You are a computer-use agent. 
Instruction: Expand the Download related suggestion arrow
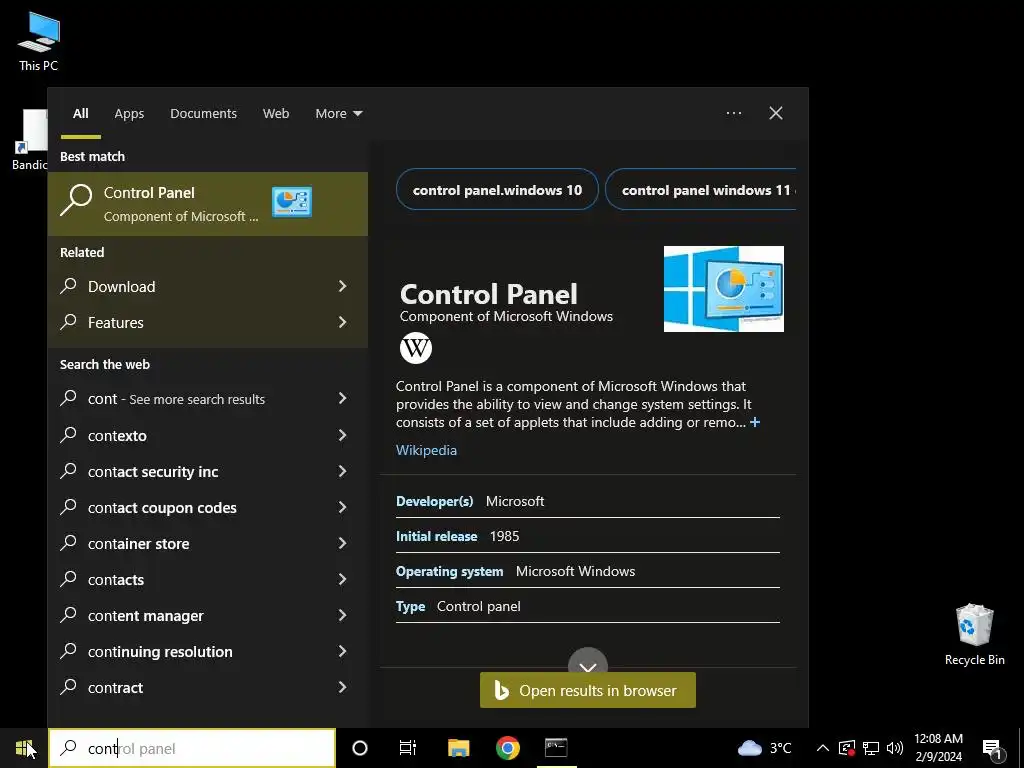pyautogui.click(x=342, y=286)
